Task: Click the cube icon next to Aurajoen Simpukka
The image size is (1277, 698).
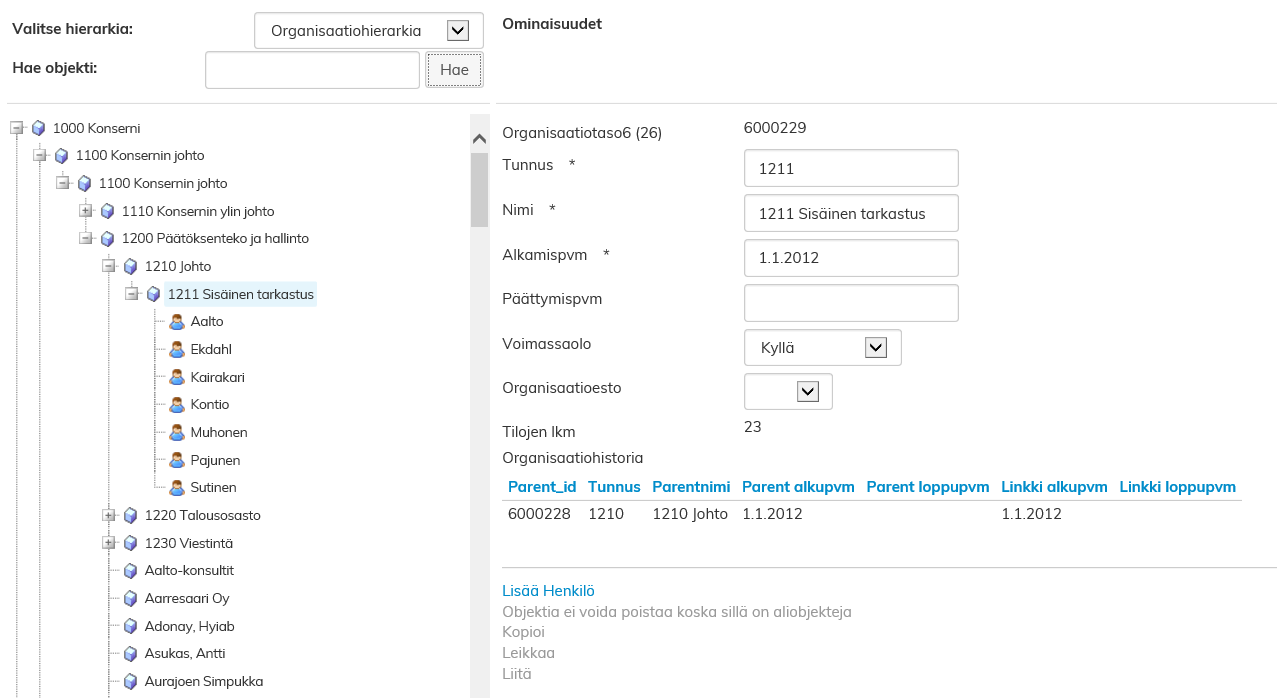Action: point(130,682)
